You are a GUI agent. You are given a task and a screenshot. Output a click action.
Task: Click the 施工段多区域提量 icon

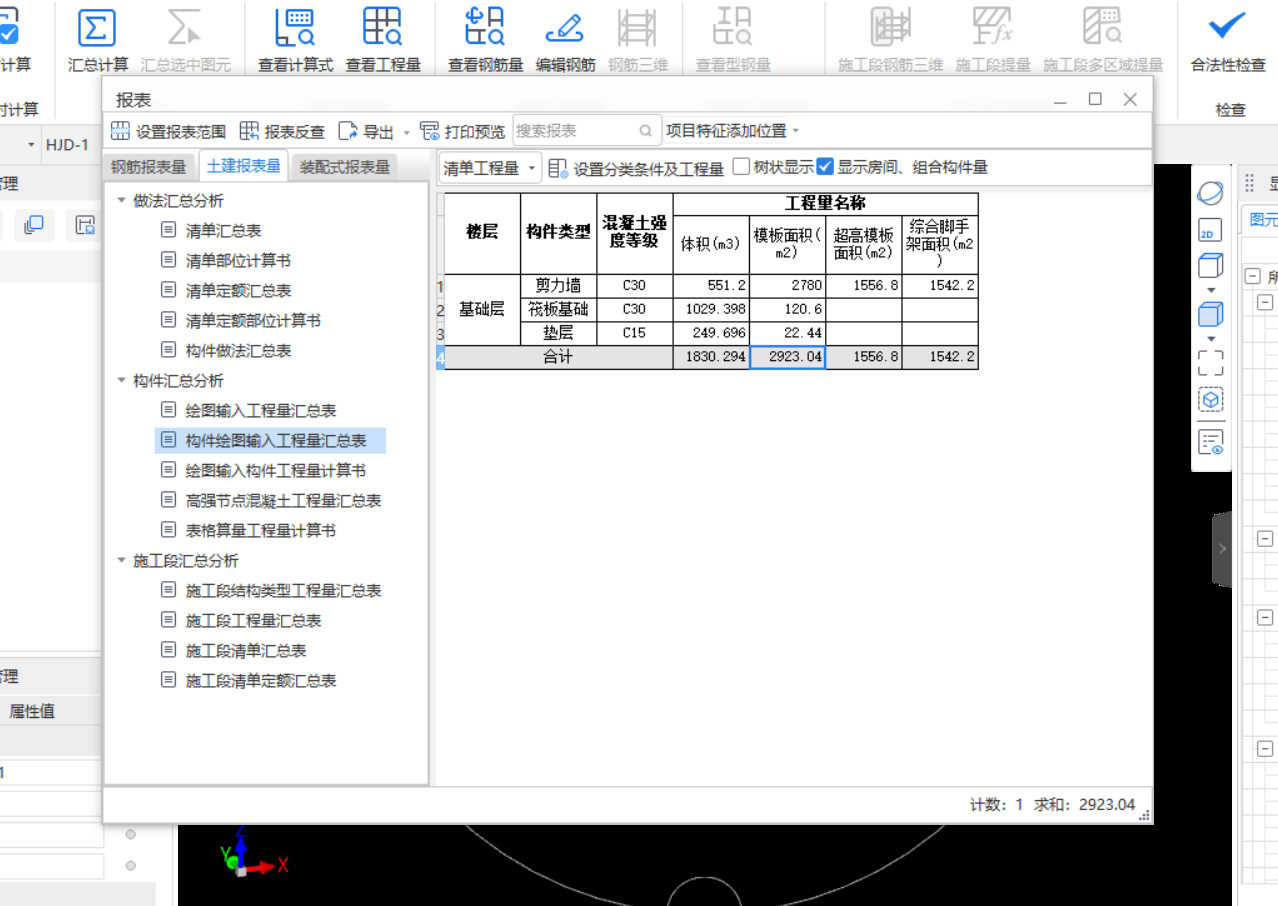(1102, 28)
